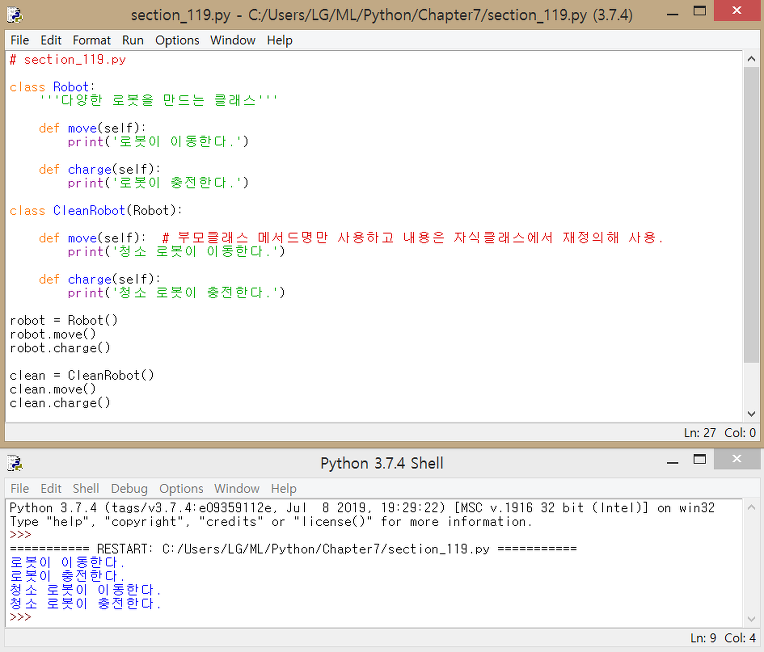
Task: Maximize the section_119.py editor window
Action: tap(700, 12)
